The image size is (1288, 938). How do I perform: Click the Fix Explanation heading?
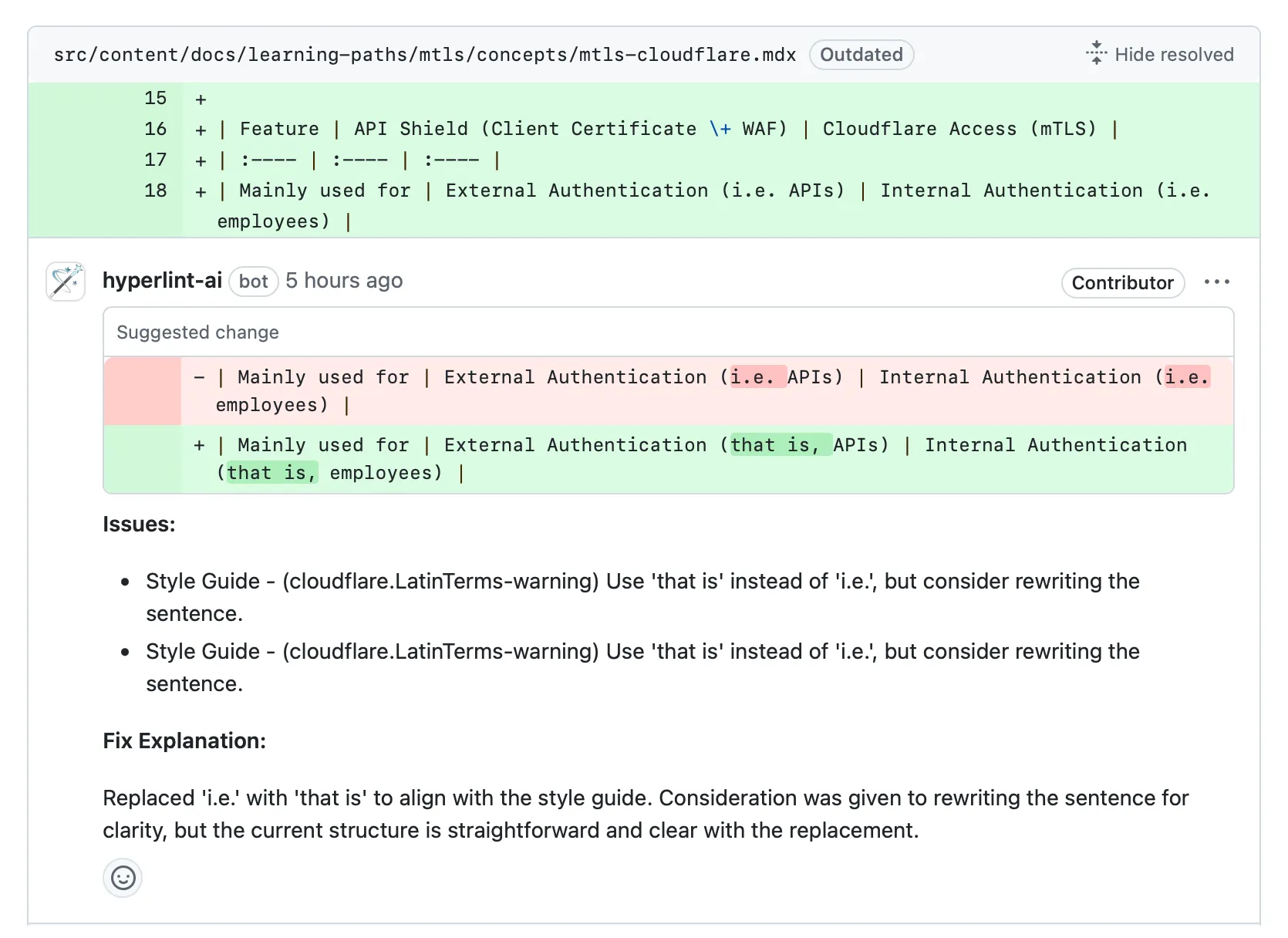pos(184,741)
